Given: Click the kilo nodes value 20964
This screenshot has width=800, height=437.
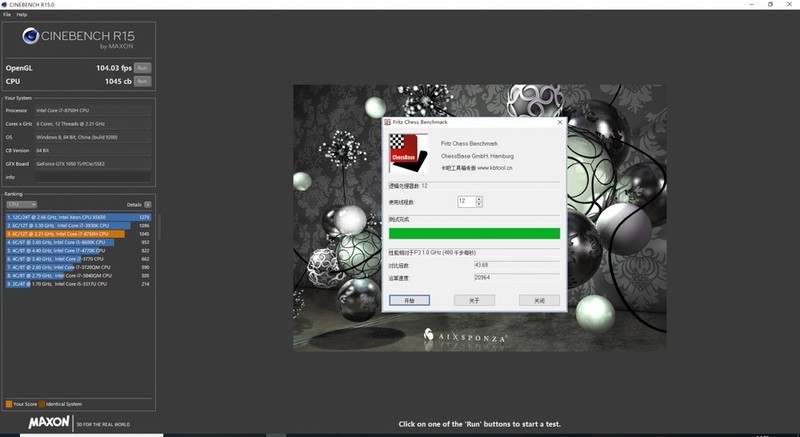Looking at the screenshot, I should [517, 278].
